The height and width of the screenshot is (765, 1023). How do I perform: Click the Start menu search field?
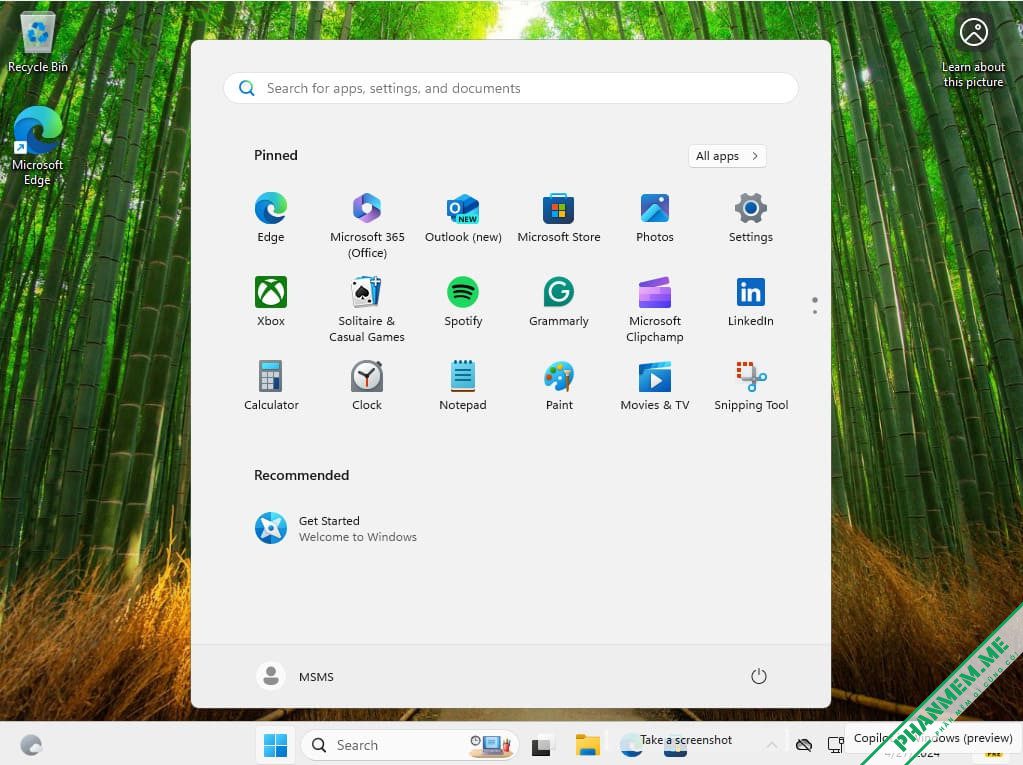coord(511,88)
